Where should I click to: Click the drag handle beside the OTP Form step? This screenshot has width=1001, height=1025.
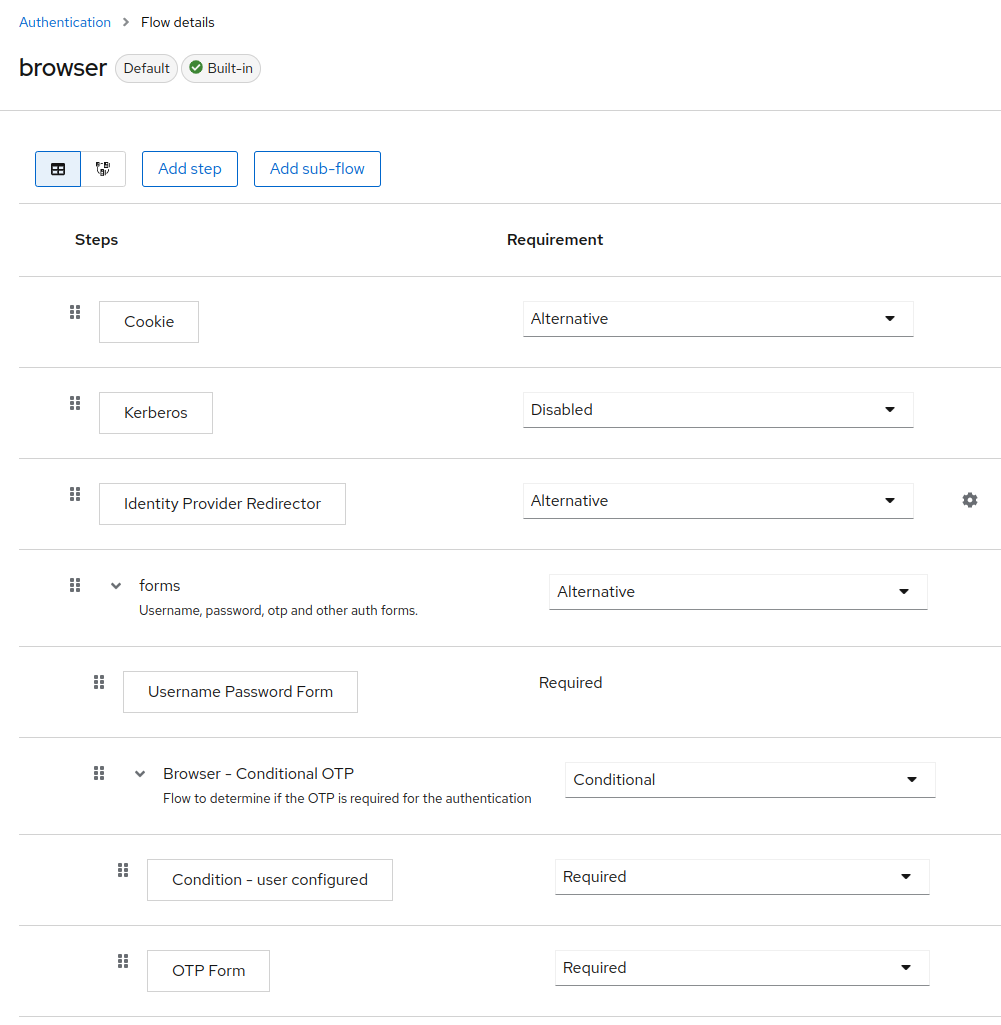(123, 961)
